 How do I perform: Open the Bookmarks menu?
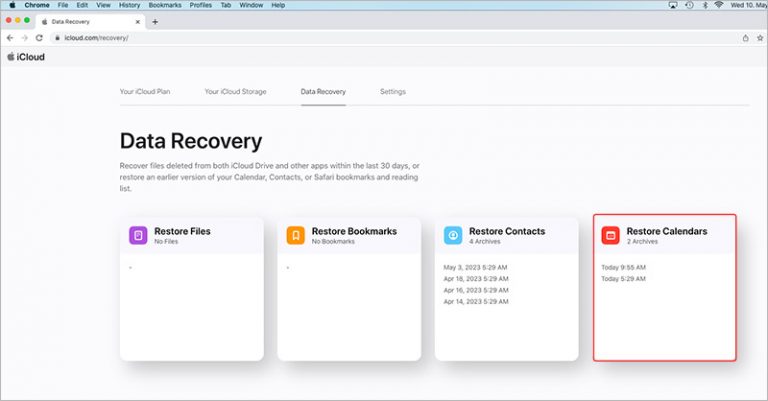[x=165, y=5]
